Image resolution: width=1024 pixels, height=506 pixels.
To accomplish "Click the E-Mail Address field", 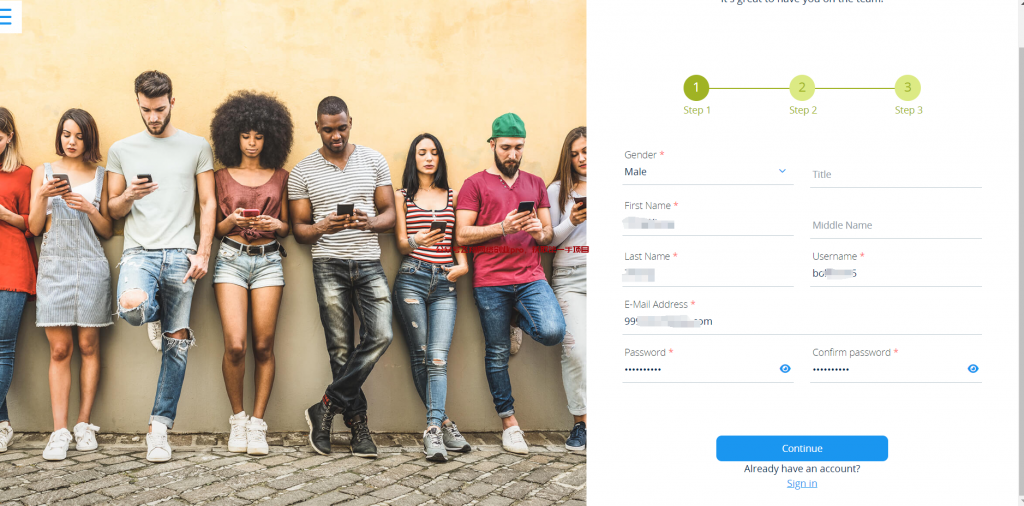I will pos(802,322).
